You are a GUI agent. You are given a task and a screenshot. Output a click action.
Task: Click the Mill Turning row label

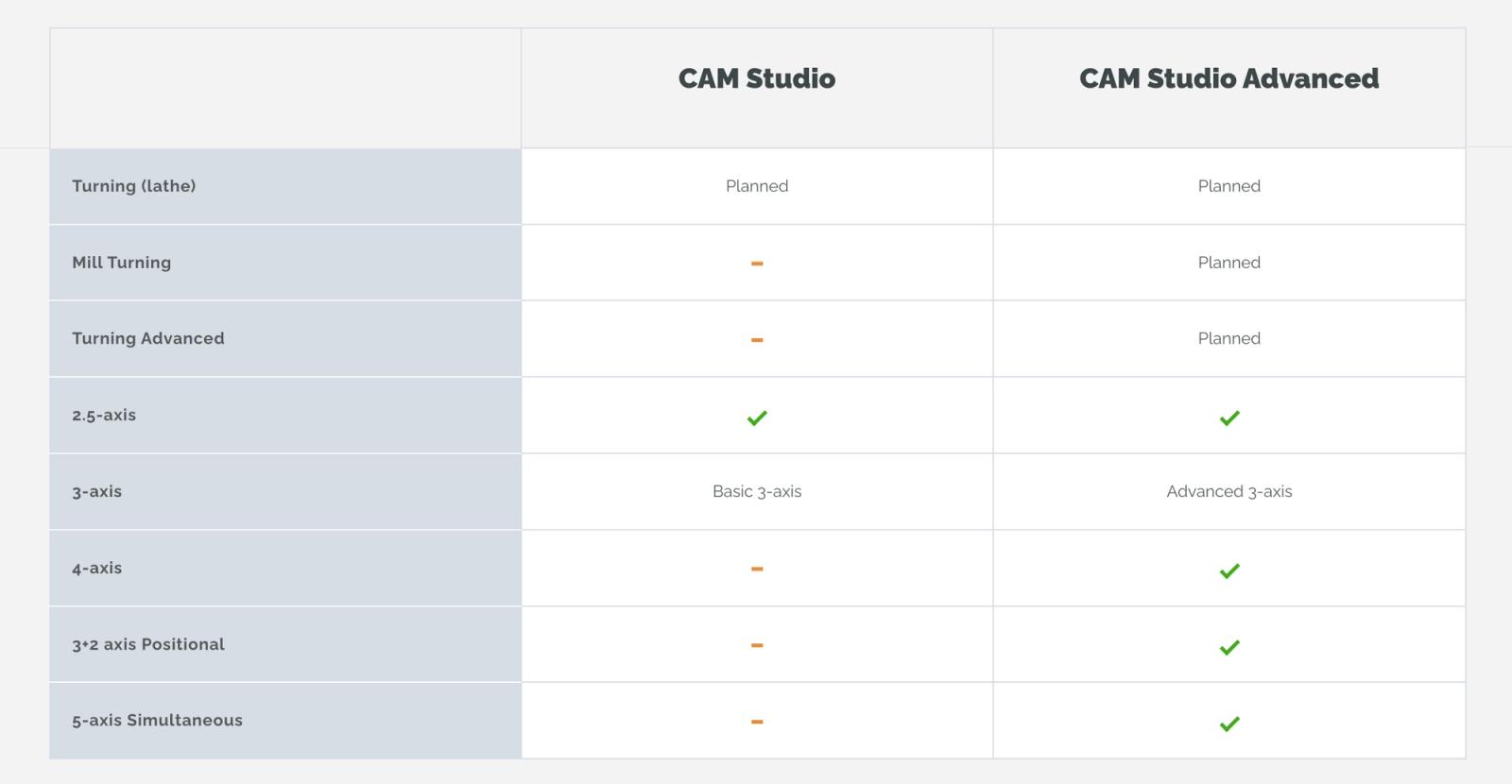point(122,263)
